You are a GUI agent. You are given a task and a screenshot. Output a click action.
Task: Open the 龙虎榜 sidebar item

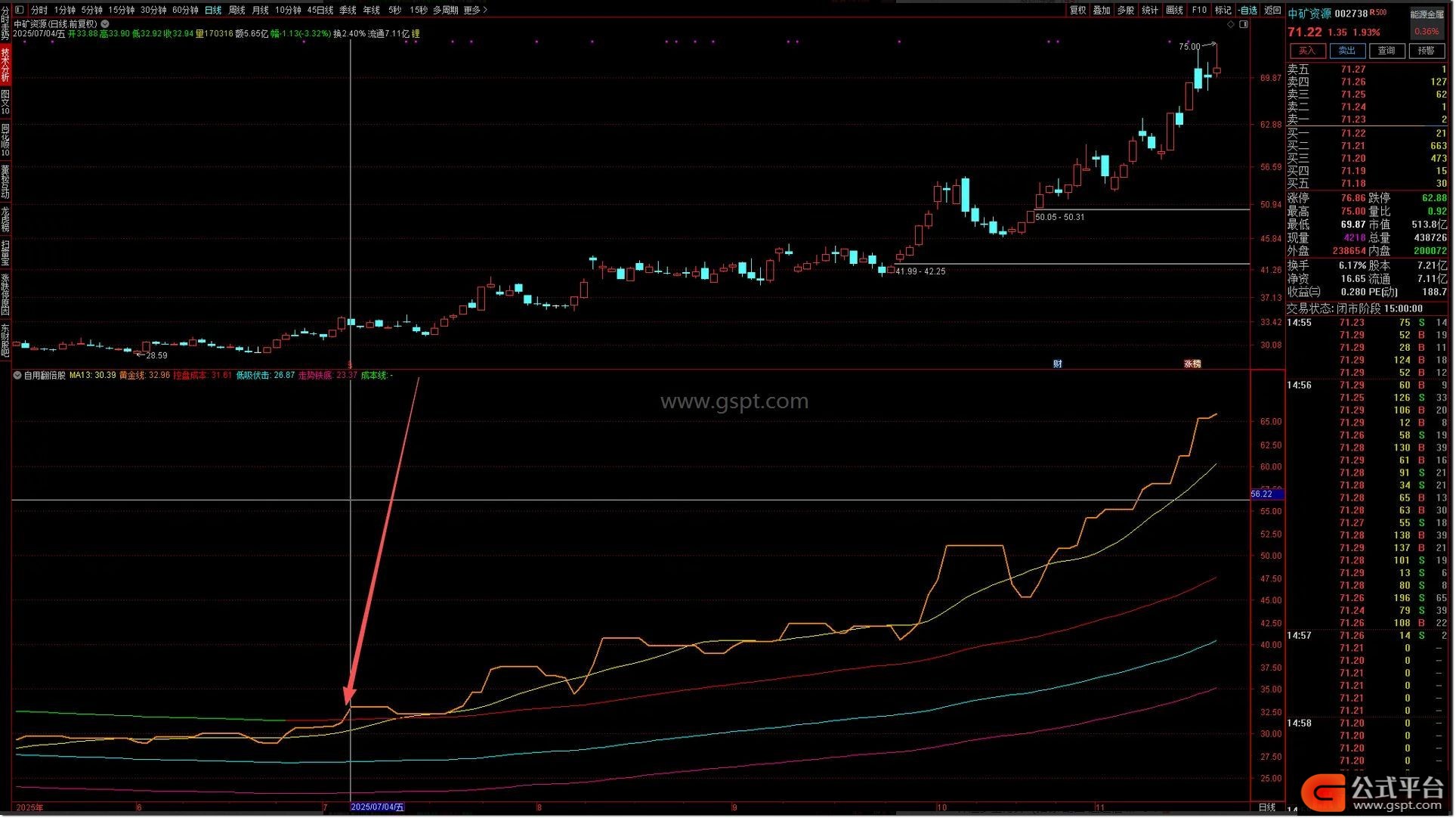tap(5, 218)
